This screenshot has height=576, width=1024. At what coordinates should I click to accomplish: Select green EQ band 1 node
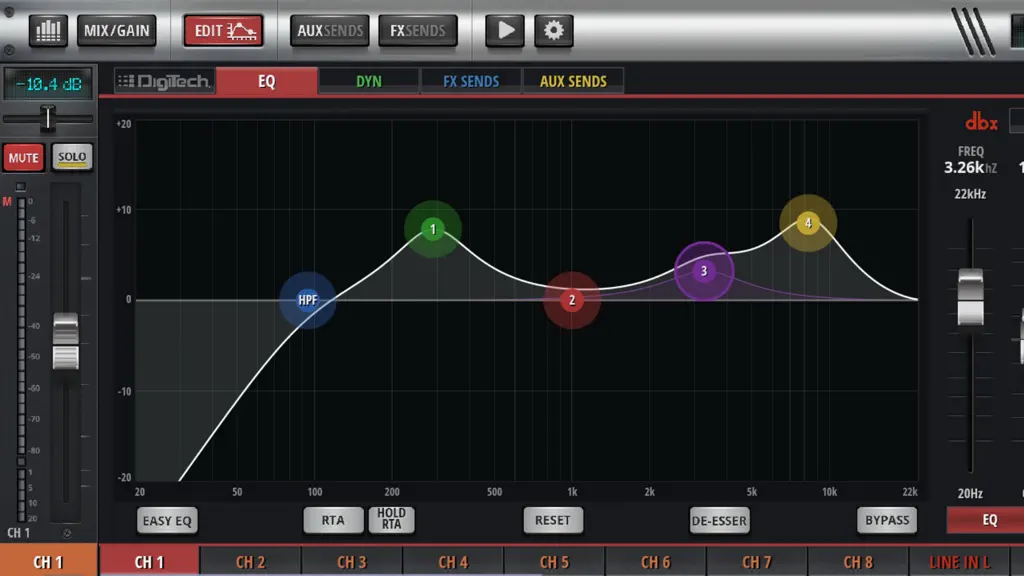[432, 229]
